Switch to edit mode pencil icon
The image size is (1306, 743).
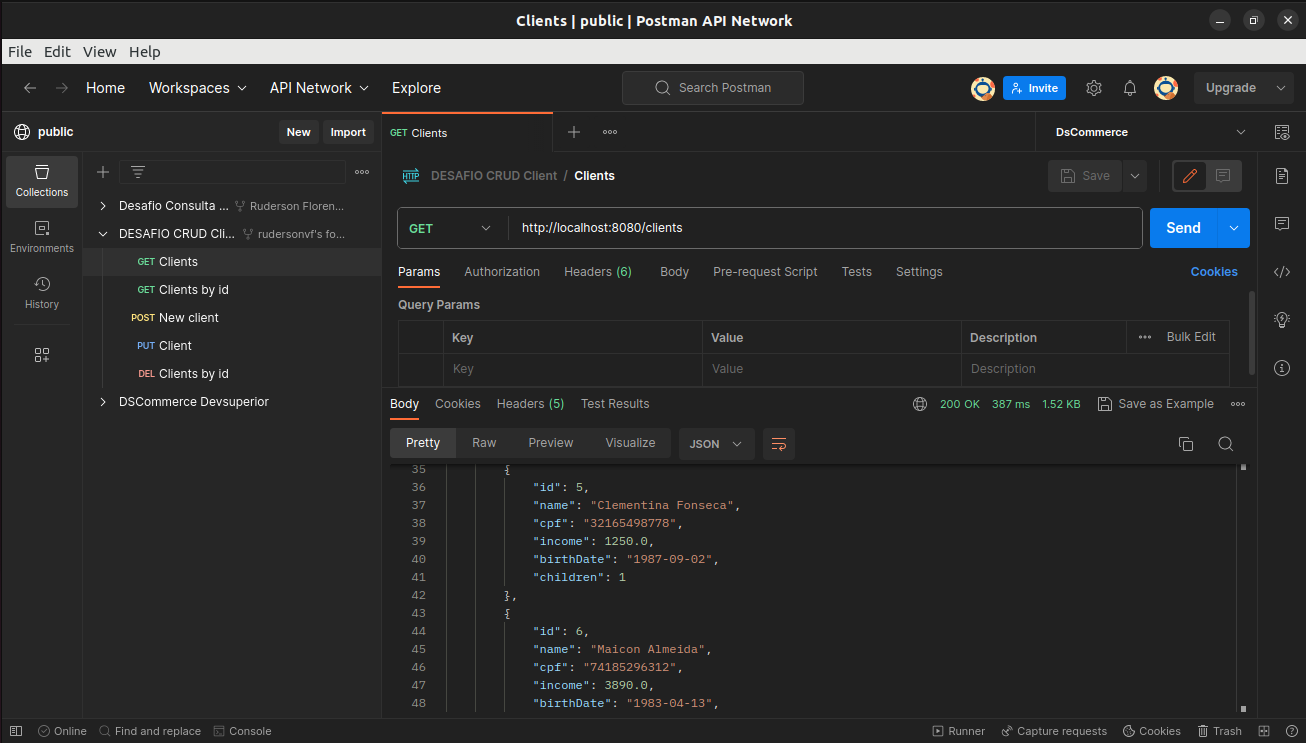[1190, 176]
